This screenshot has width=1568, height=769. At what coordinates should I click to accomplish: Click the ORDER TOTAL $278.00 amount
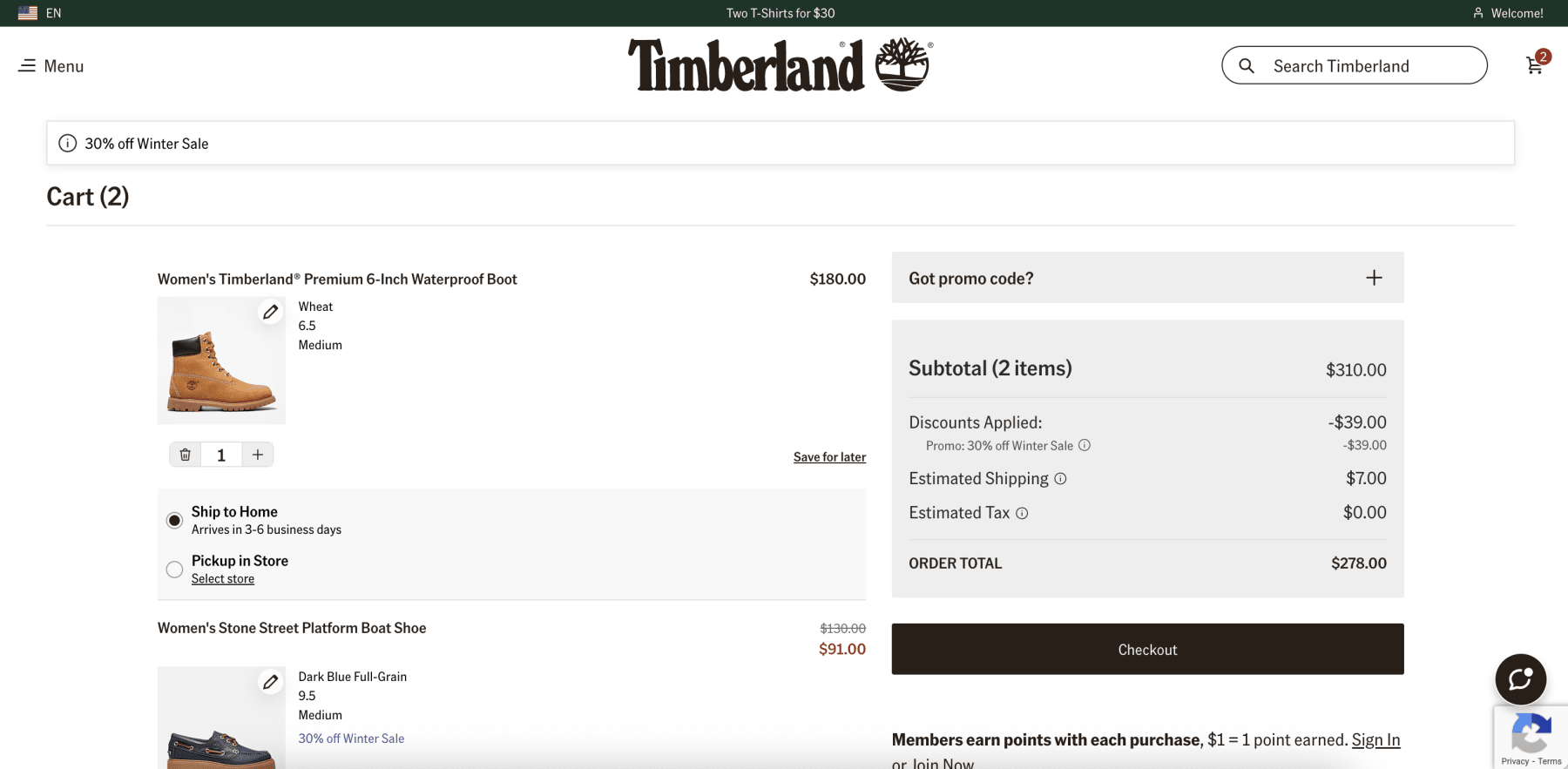tap(1358, 563)
